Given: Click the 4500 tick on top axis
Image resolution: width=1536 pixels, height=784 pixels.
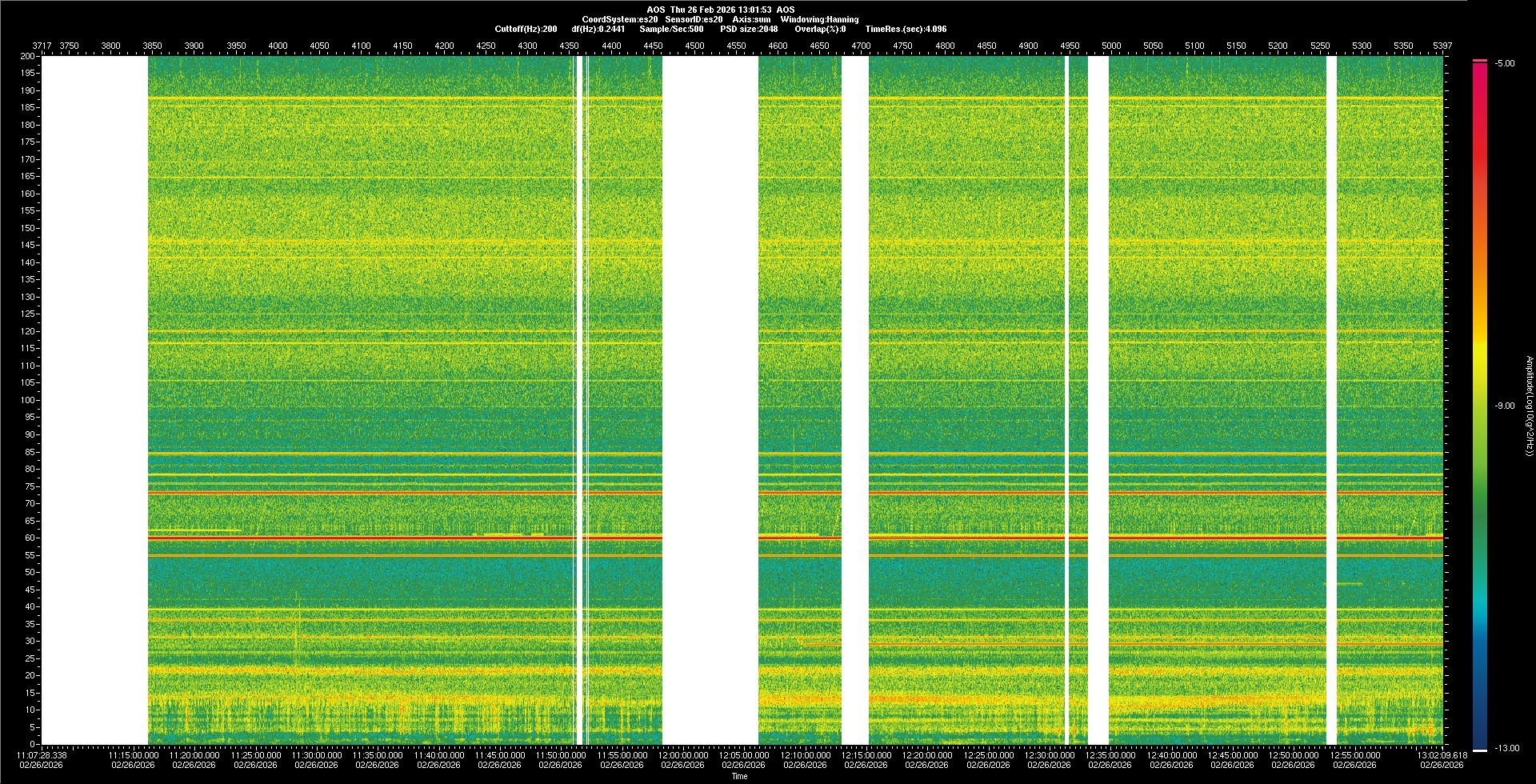Looking at the screenshot, I should pos(694,46).
